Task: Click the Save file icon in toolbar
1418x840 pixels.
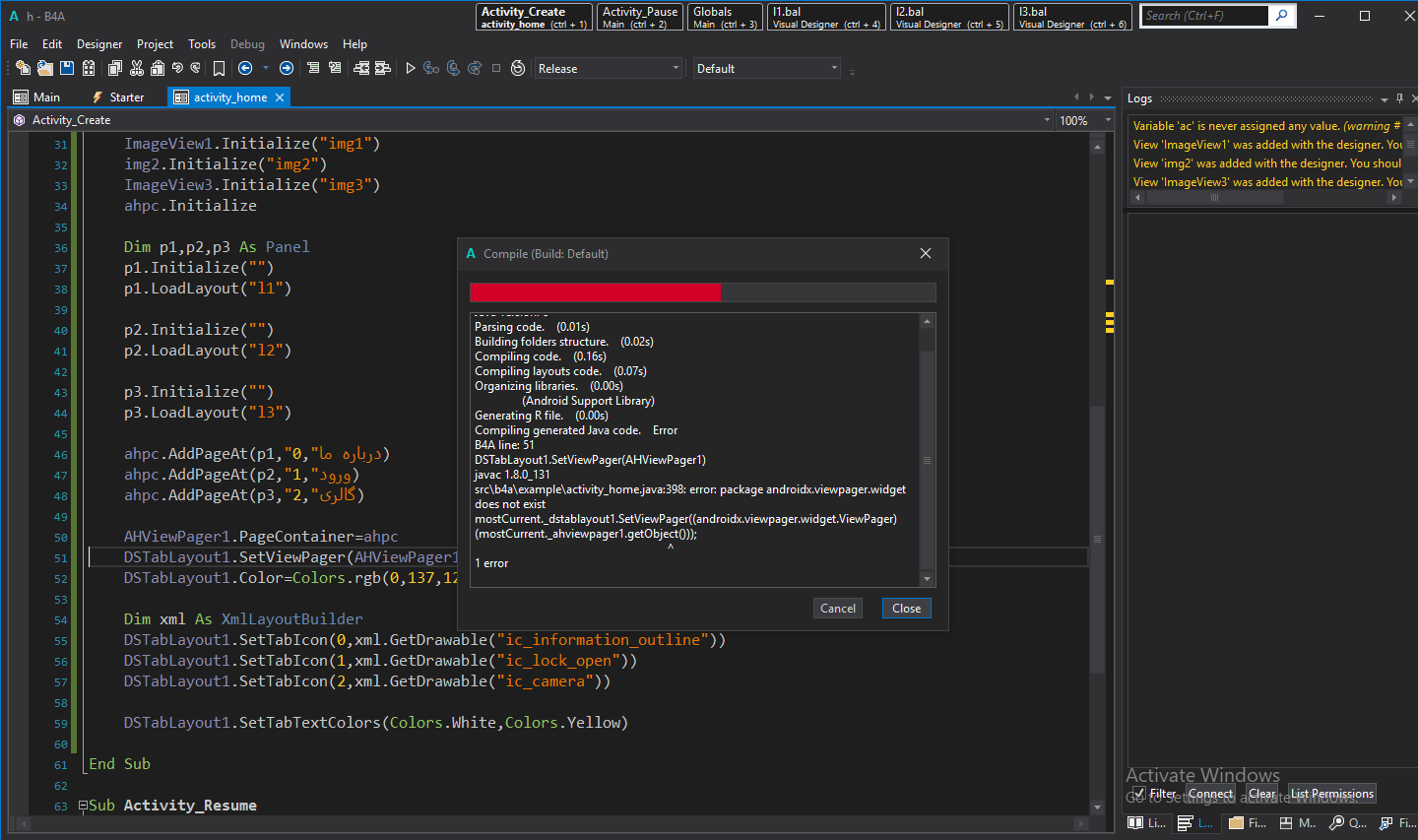Action: coord(67,68)
